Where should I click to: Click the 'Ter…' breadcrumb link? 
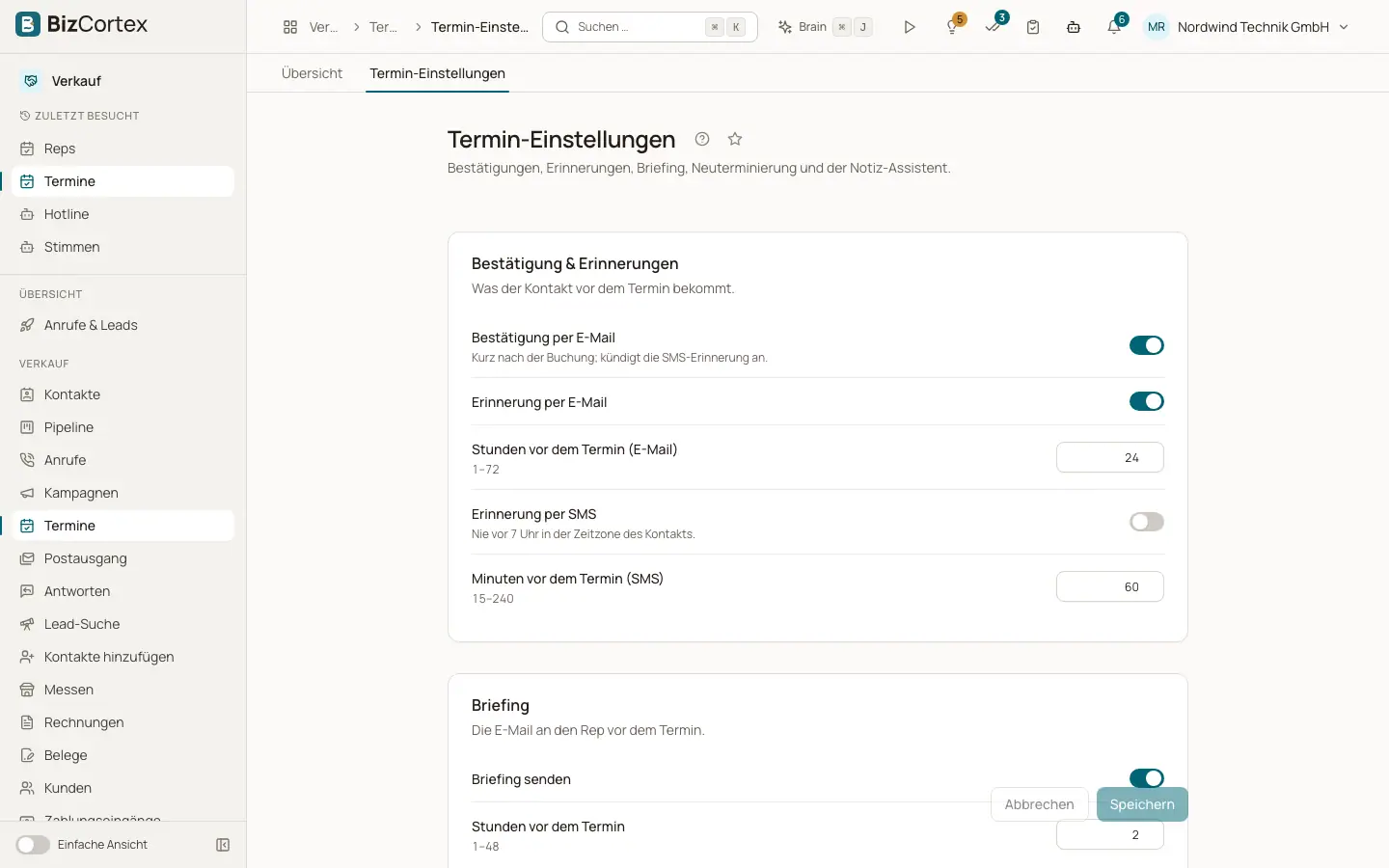click(384, 27)
